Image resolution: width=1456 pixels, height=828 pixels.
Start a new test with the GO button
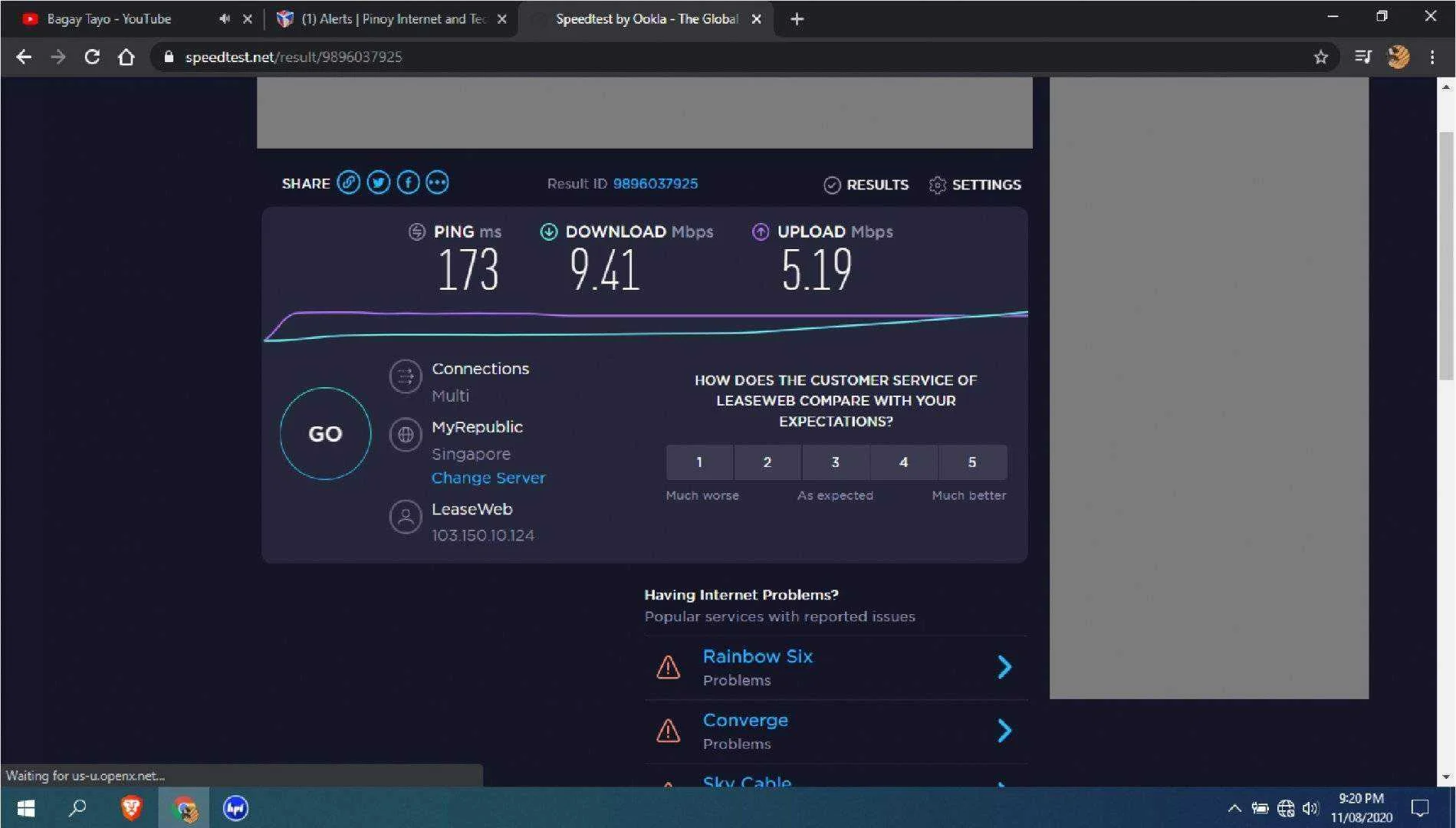[x=325, y=434]
